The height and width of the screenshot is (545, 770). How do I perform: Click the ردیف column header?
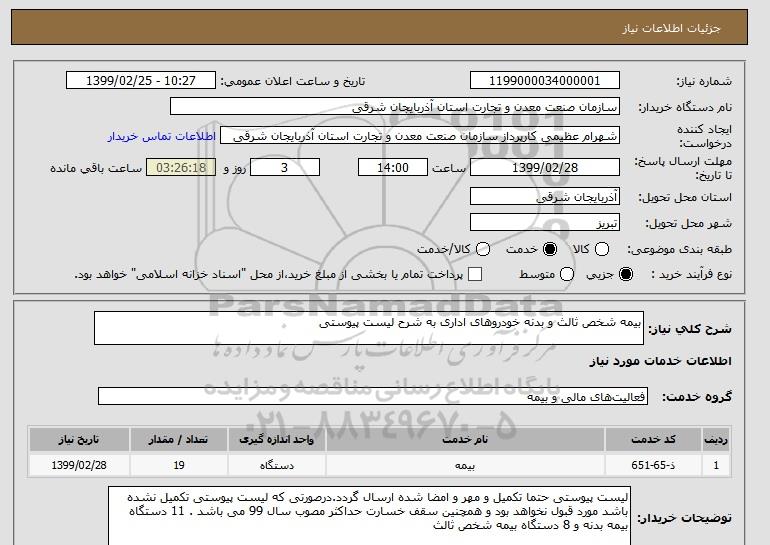click(x=716, y=439)
